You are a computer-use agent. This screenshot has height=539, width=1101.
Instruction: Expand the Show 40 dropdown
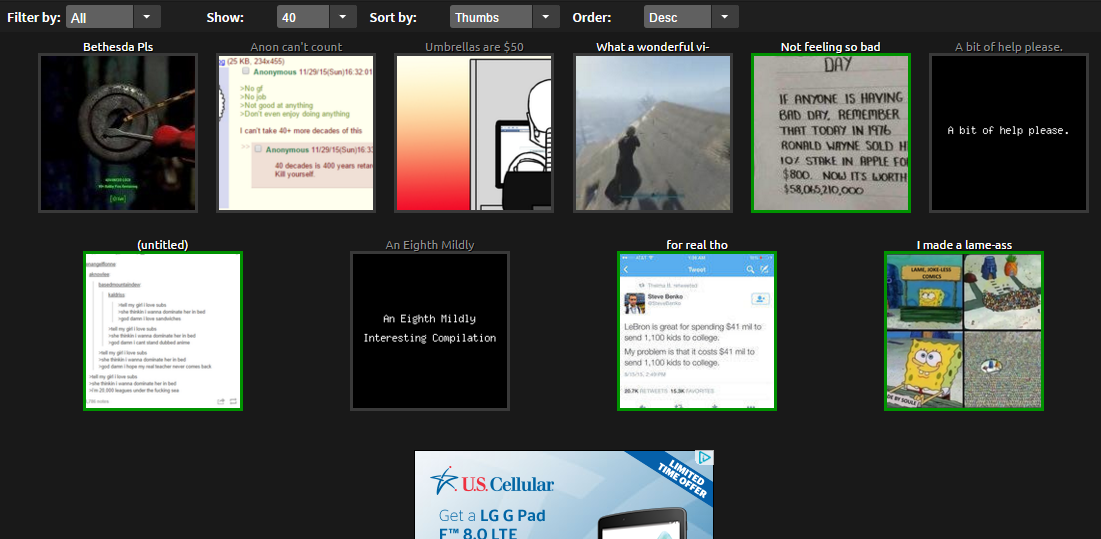[x=316, y=17]
